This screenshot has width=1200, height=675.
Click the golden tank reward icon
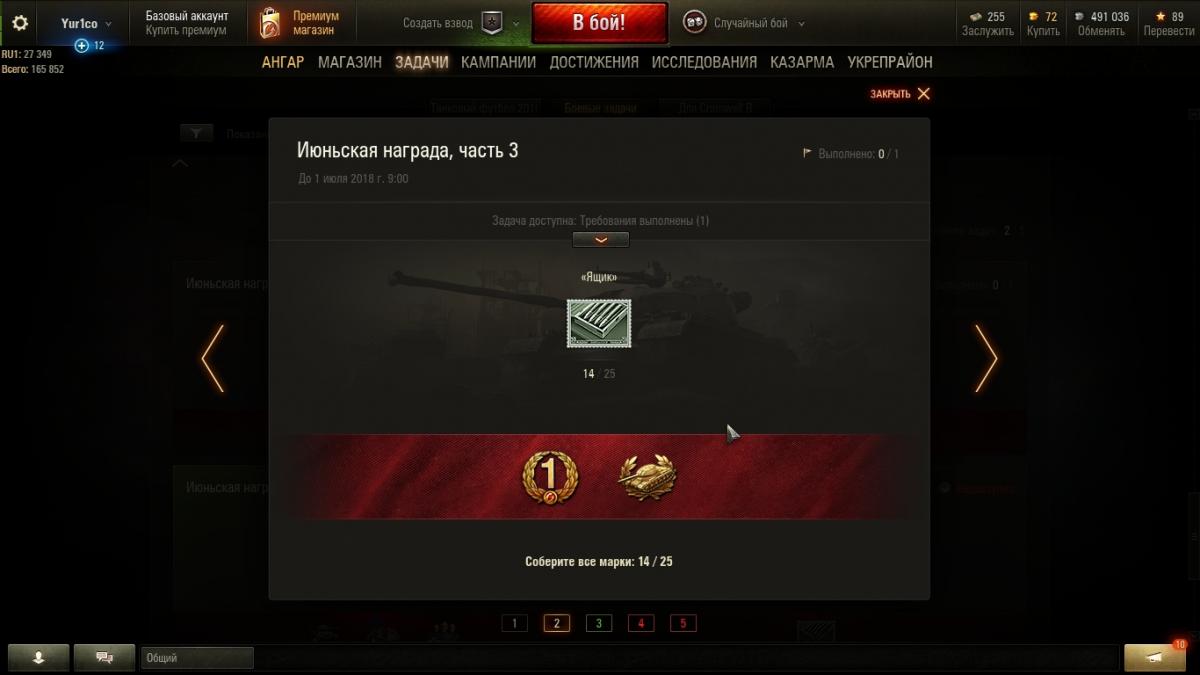[647, 476]
